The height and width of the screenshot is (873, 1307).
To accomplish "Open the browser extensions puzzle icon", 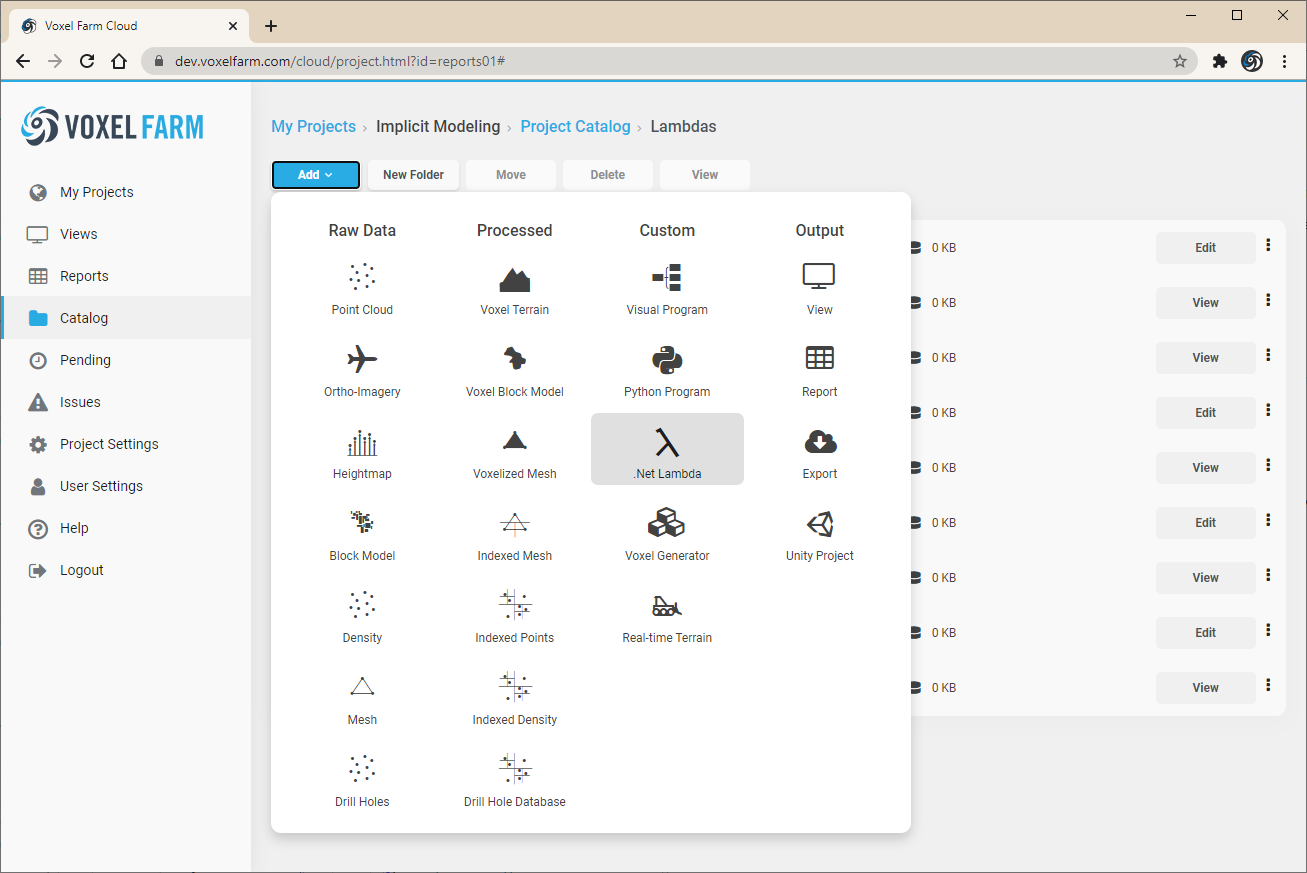I will point(1219,61).
